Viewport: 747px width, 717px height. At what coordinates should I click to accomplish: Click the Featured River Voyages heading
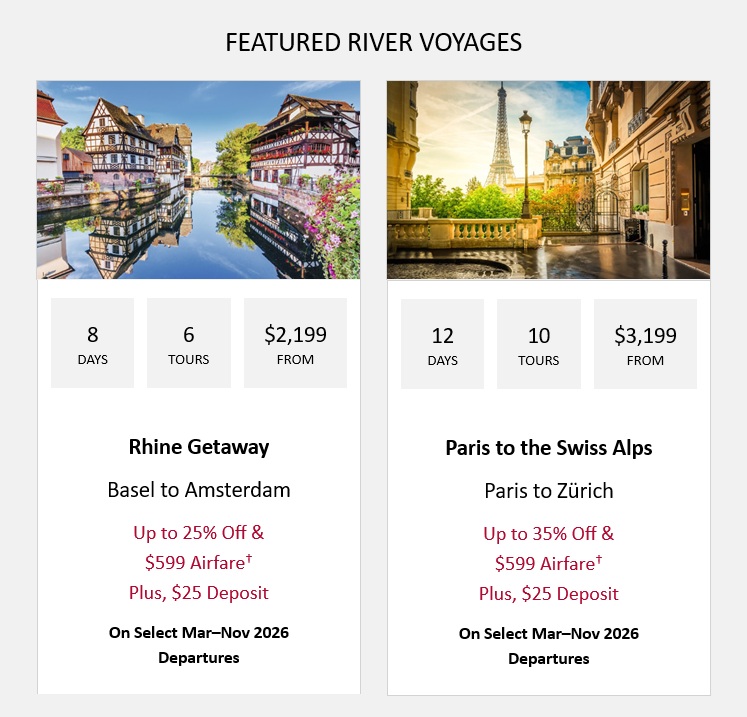(x=373, y=43)
